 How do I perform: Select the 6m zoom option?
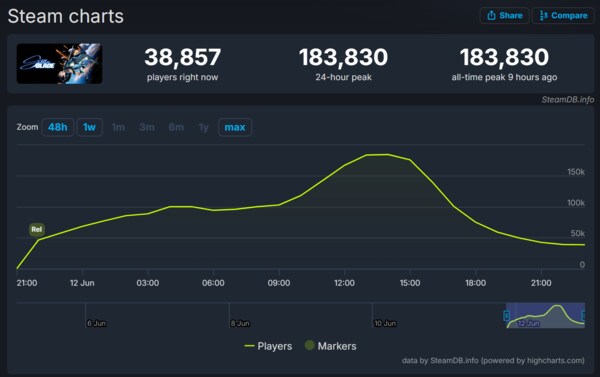pos(176,127)
